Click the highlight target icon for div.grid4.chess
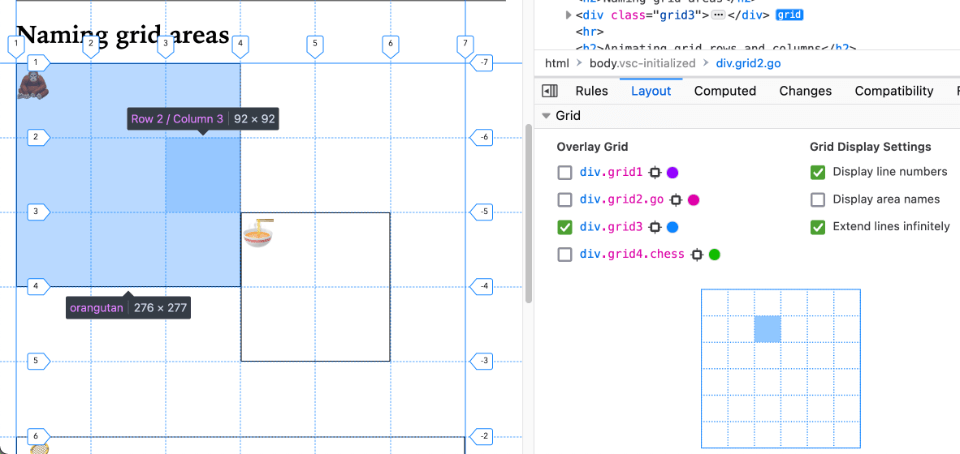Viewport: 960px width, 454px height. (x=696, y=255)
